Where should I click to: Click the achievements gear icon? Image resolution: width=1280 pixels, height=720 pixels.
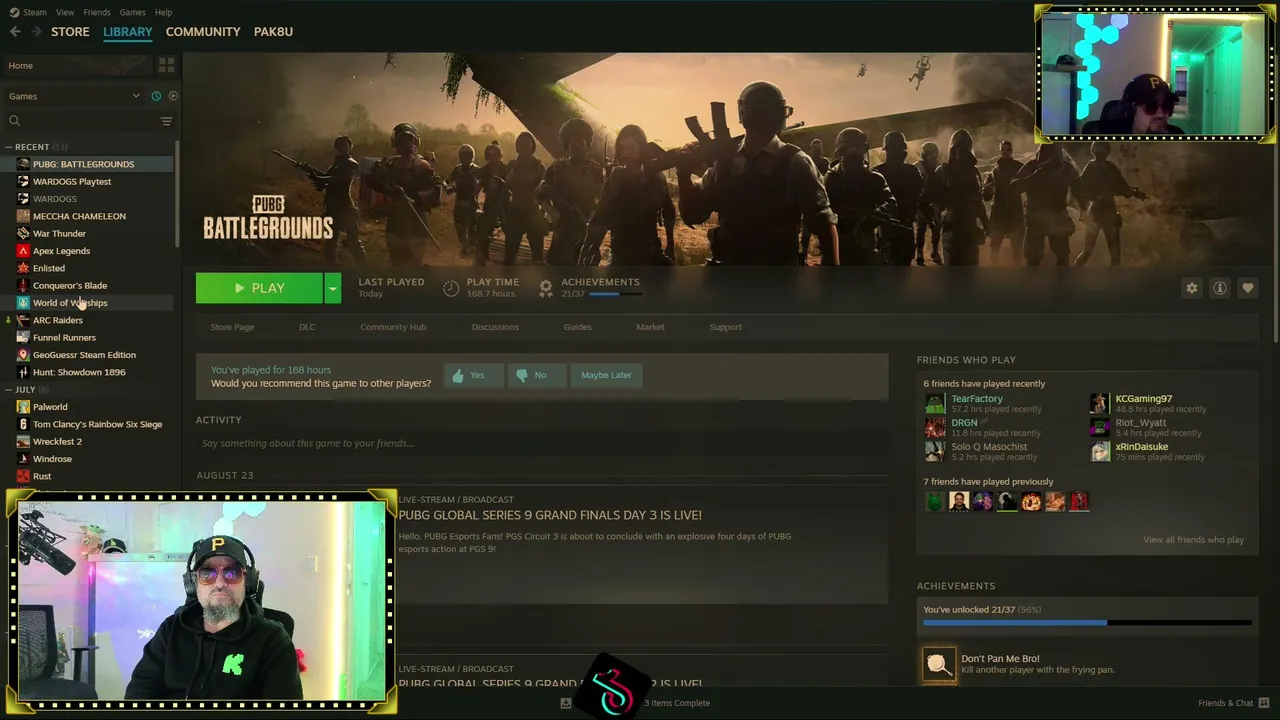point(546,288)
